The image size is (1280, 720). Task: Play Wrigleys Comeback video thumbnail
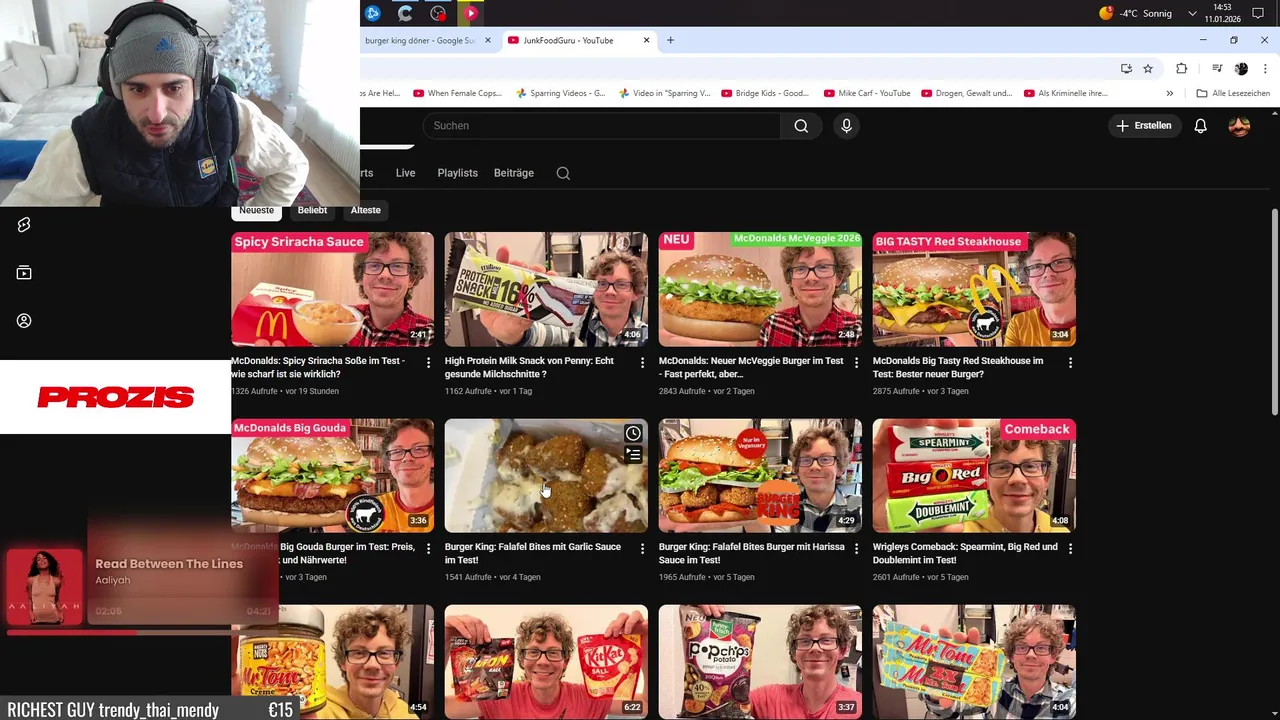(x=974, y=475)
